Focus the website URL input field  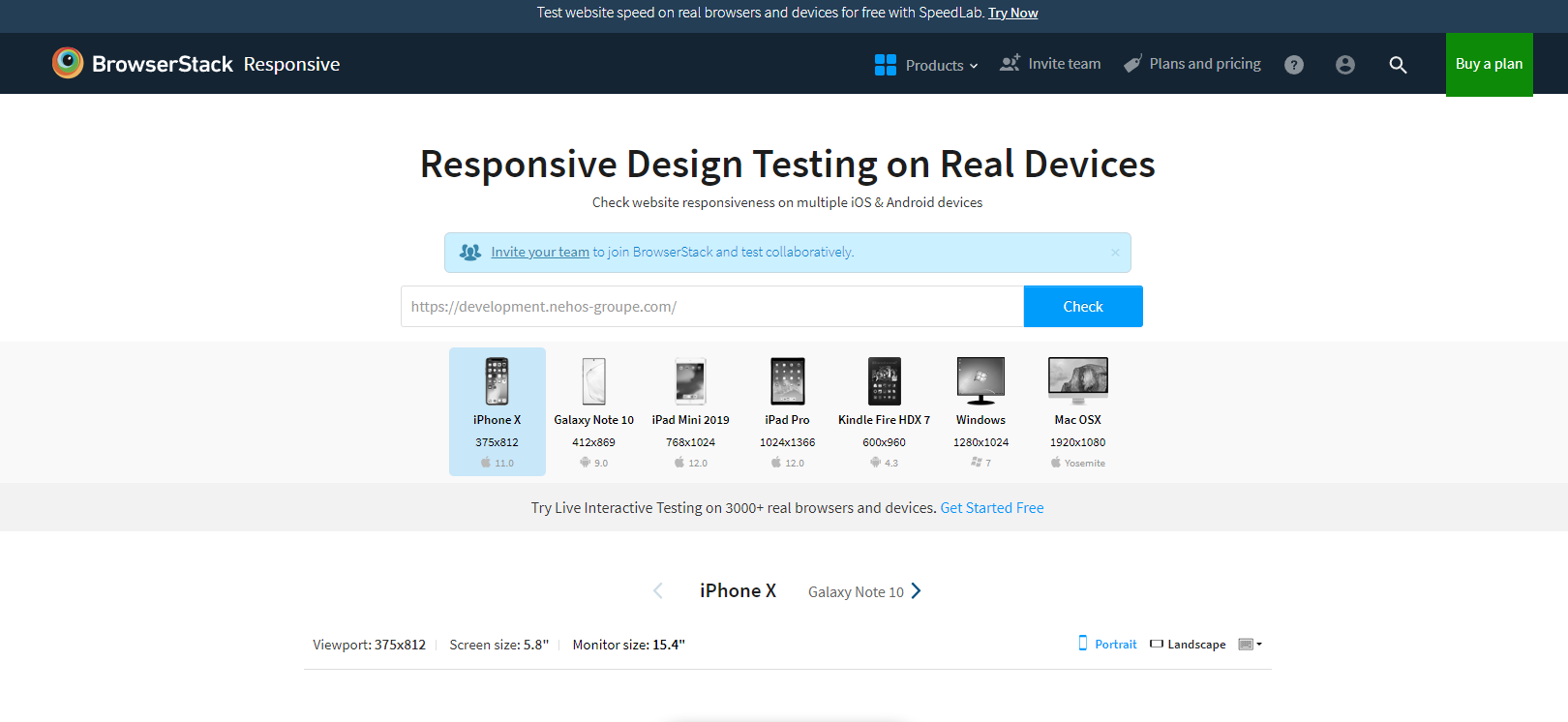click(x=712, y=307)
